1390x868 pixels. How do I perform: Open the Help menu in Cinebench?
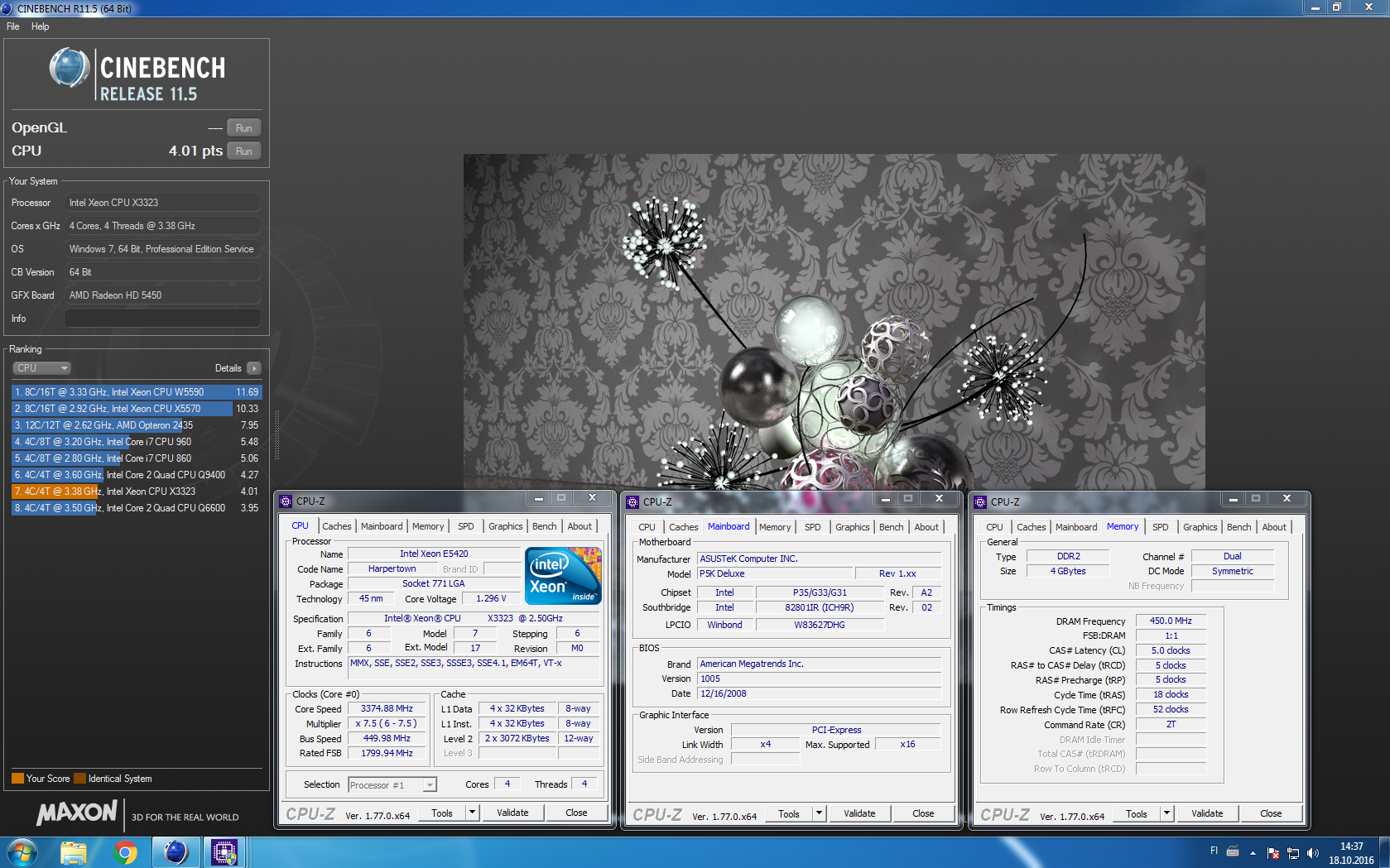(x=40, y=26)
